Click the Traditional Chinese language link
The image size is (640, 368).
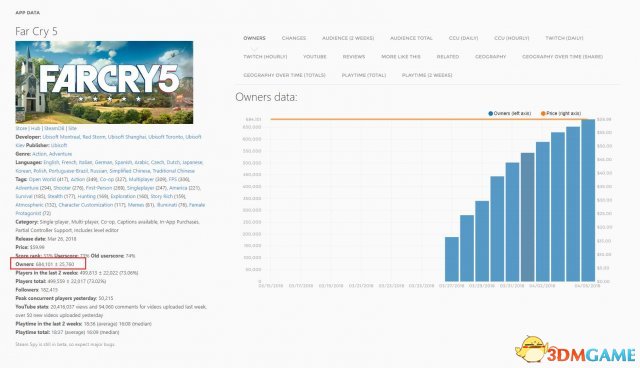click(x=173, y=171)
